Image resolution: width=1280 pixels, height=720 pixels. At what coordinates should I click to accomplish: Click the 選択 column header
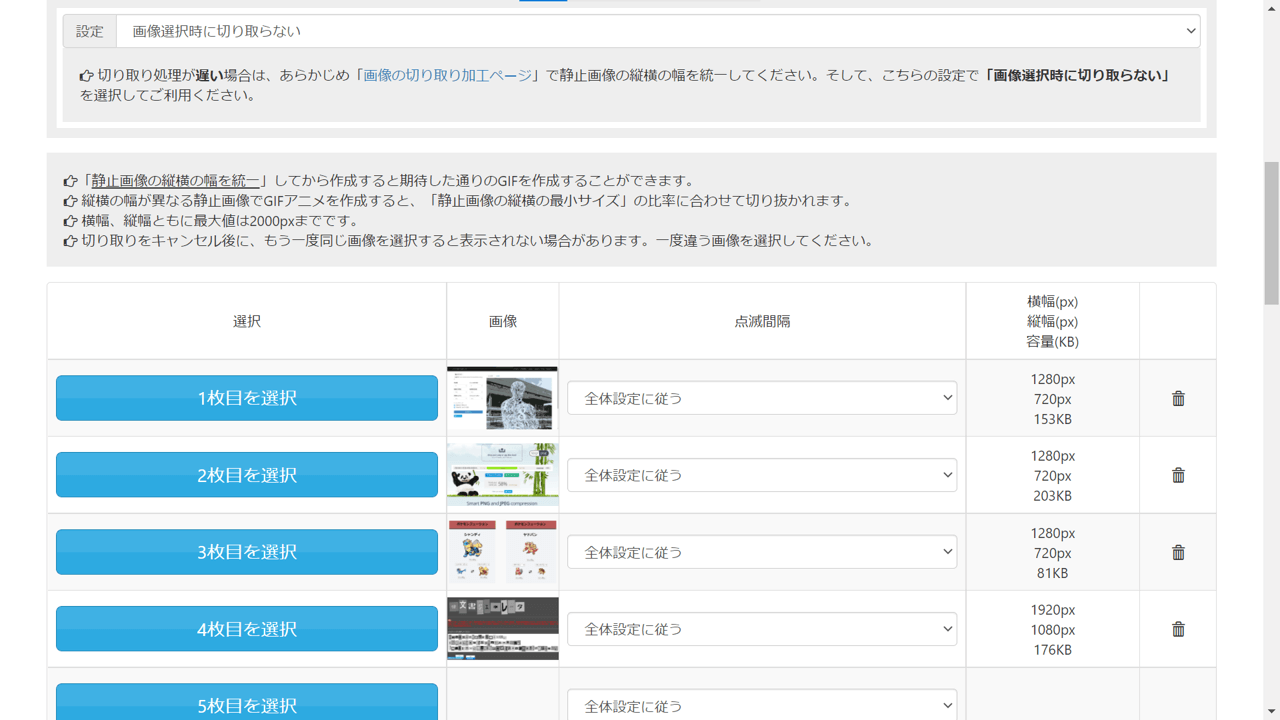pyautogui.click(x=247, y=321)
